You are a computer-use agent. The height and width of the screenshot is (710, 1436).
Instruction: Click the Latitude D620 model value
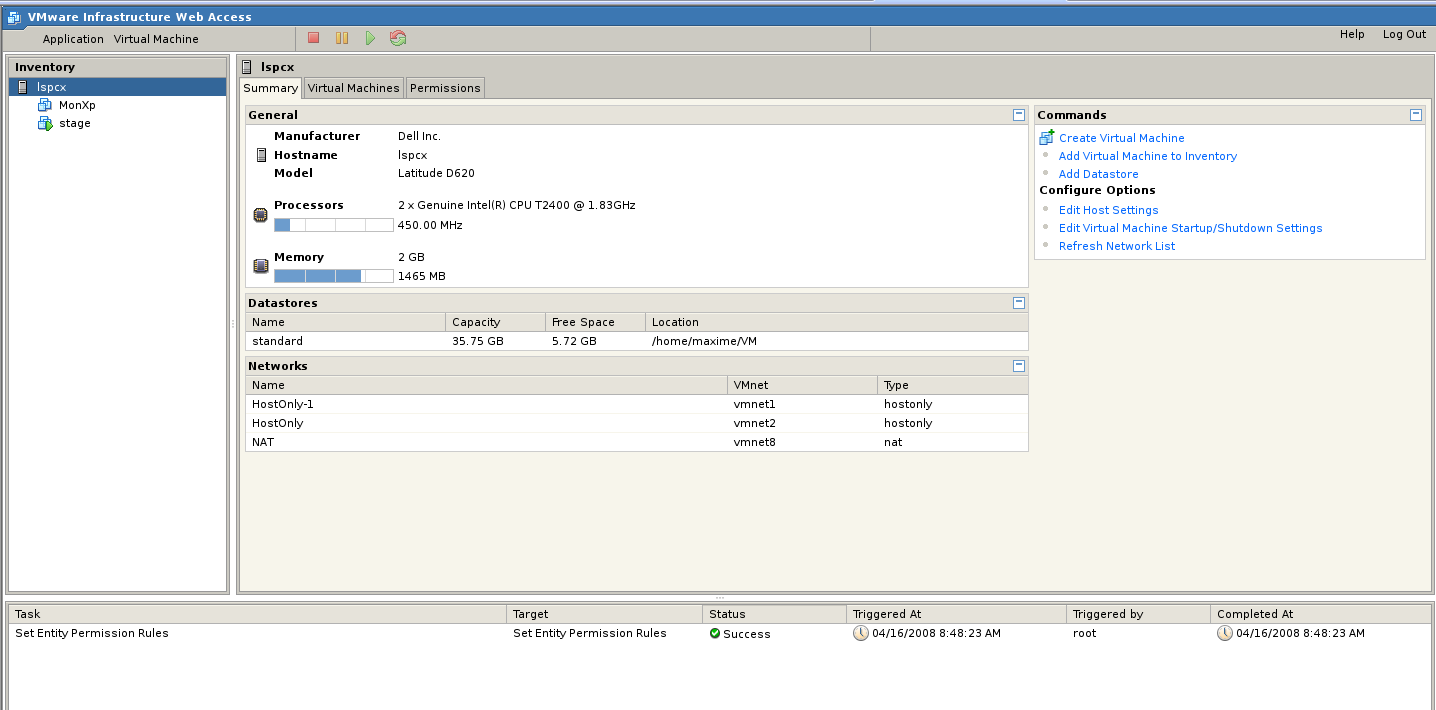(x=436, y=173)
